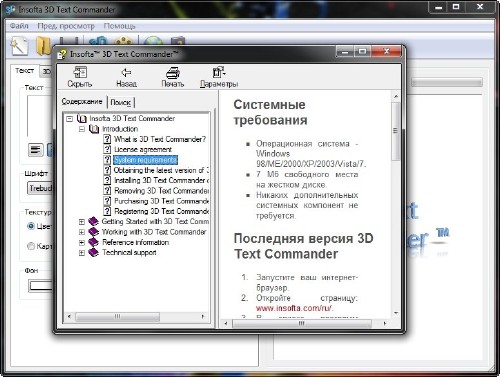
Task: Open the Параметры (Options) toolbar icon
Action: point(219,72)
